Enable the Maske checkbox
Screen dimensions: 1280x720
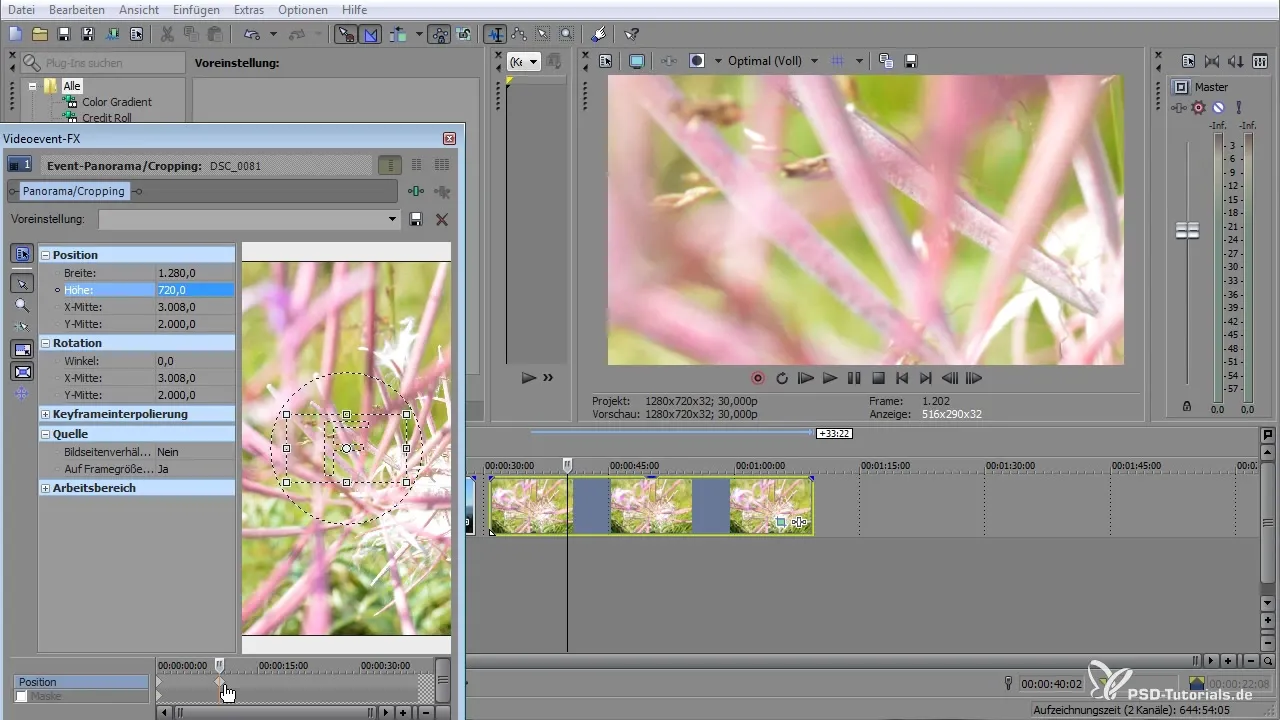(22, 696)
